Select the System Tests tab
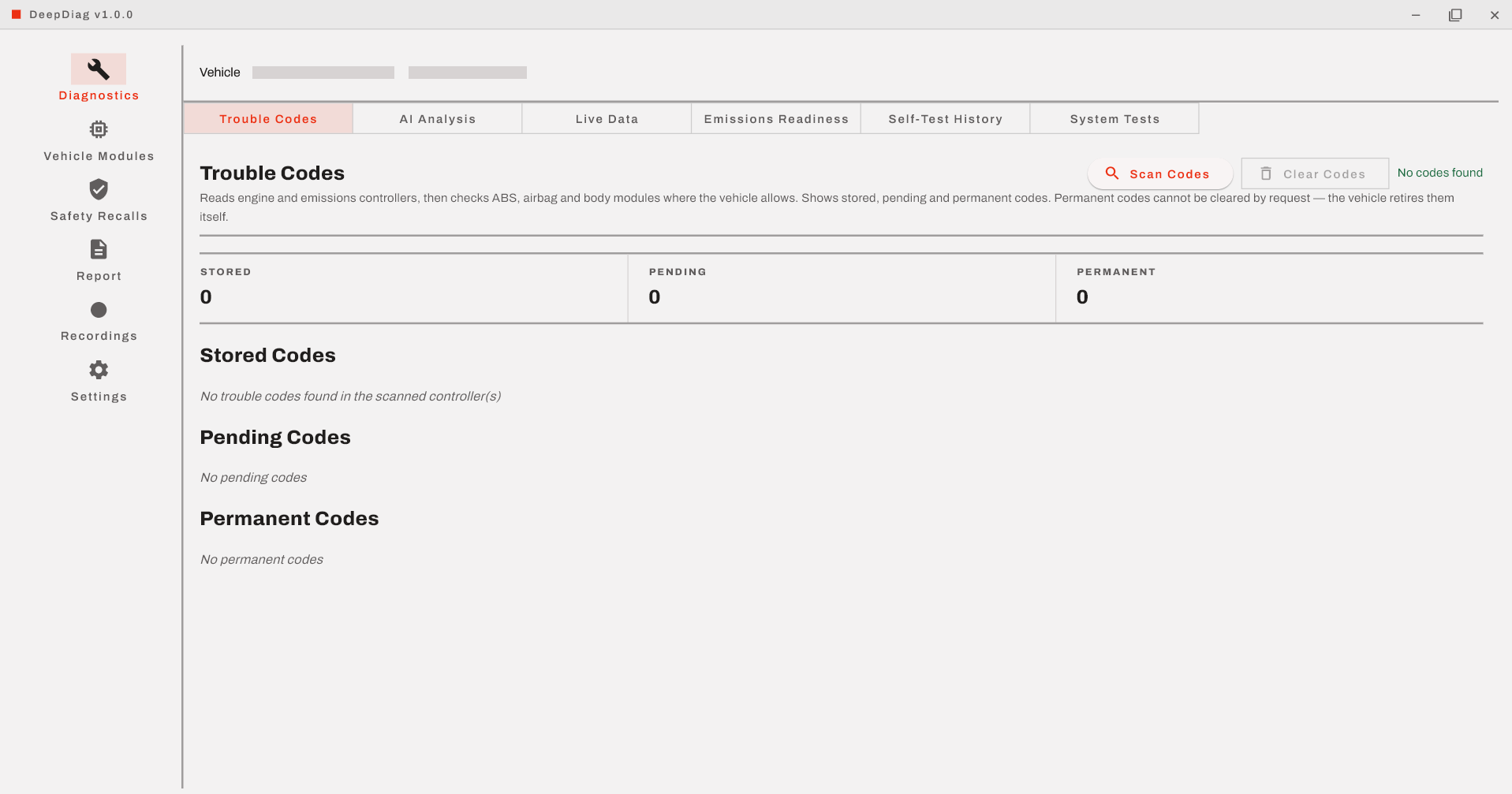 (x=1114, y=118)
